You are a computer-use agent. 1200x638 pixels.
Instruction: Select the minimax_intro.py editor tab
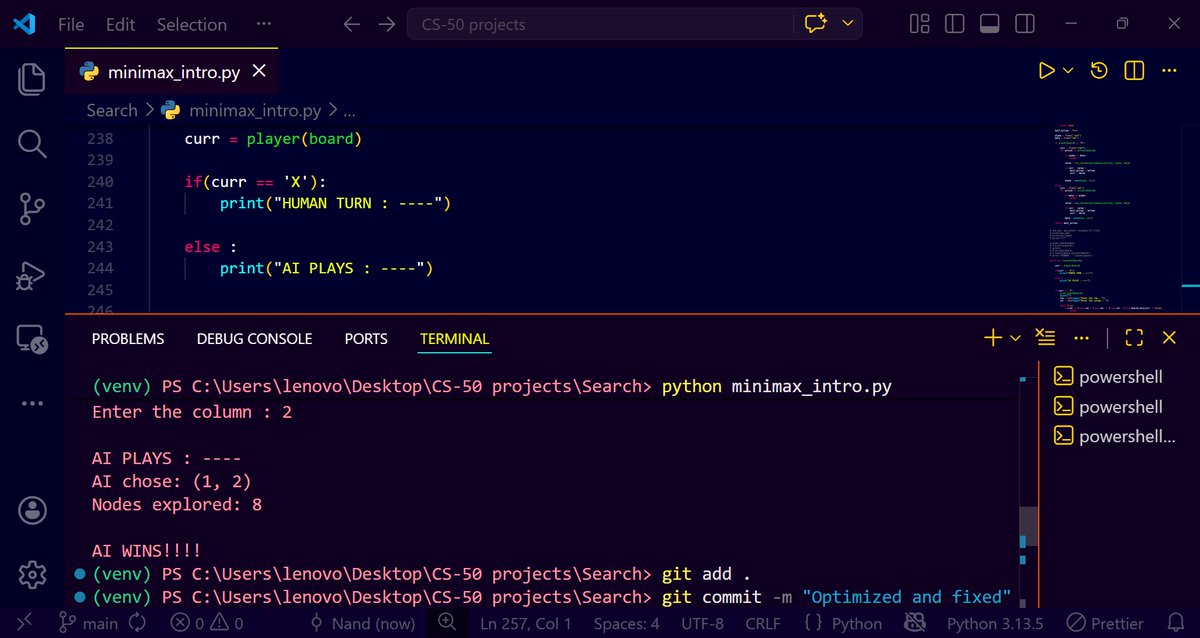(172, 72)
